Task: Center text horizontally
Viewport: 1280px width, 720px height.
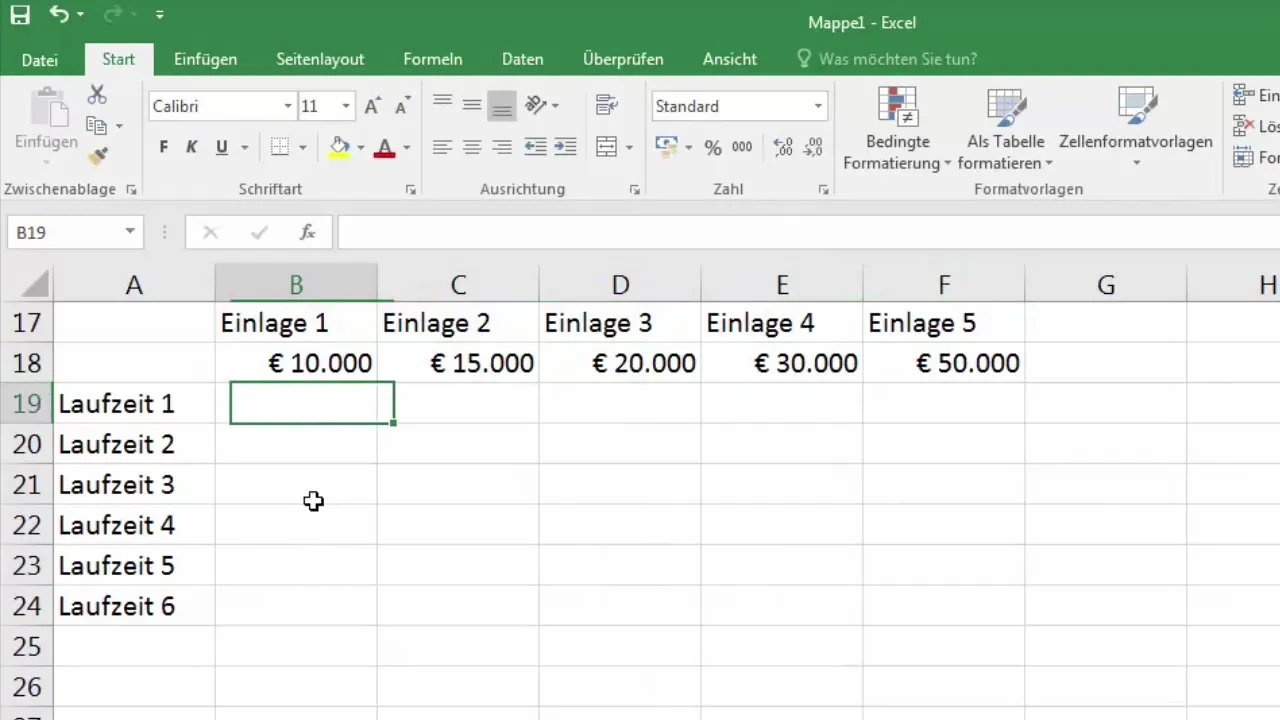Action: 473,147
